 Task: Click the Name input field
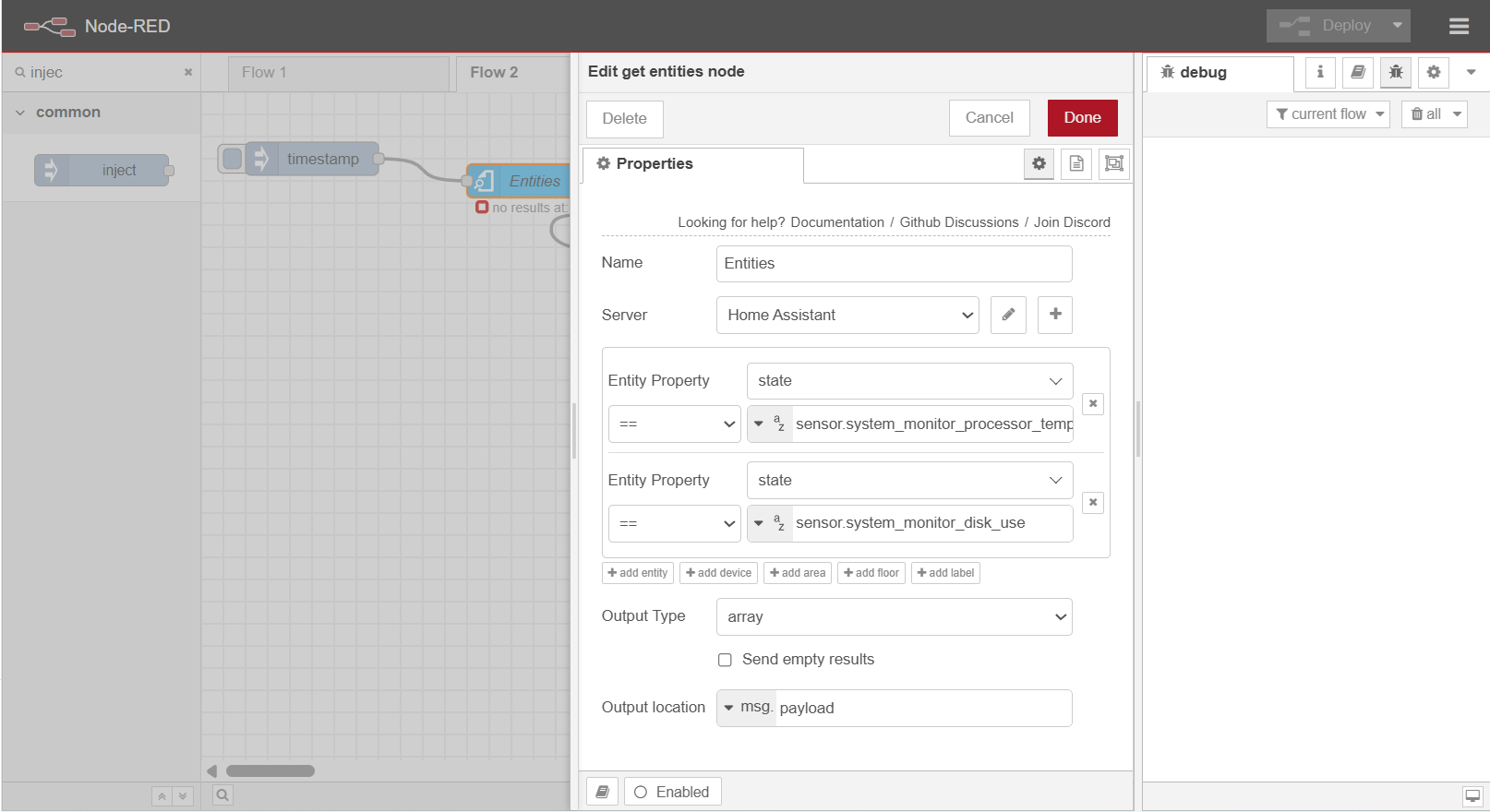(x=894, y=264)
